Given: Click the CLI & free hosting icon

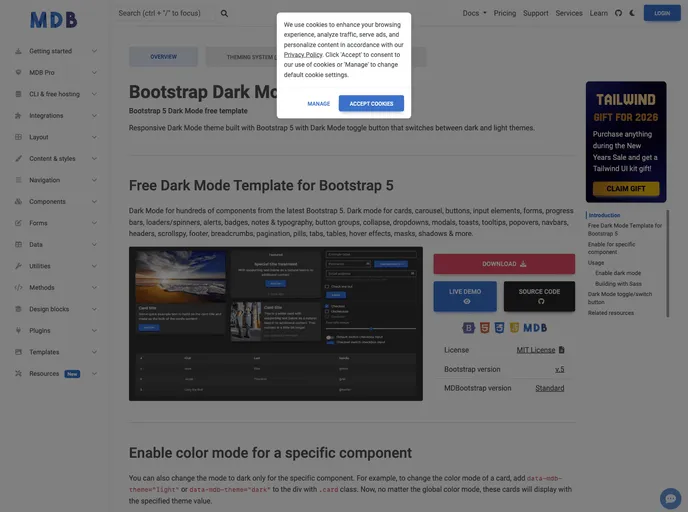Looking at the screenshot, I should coord(18,94).
